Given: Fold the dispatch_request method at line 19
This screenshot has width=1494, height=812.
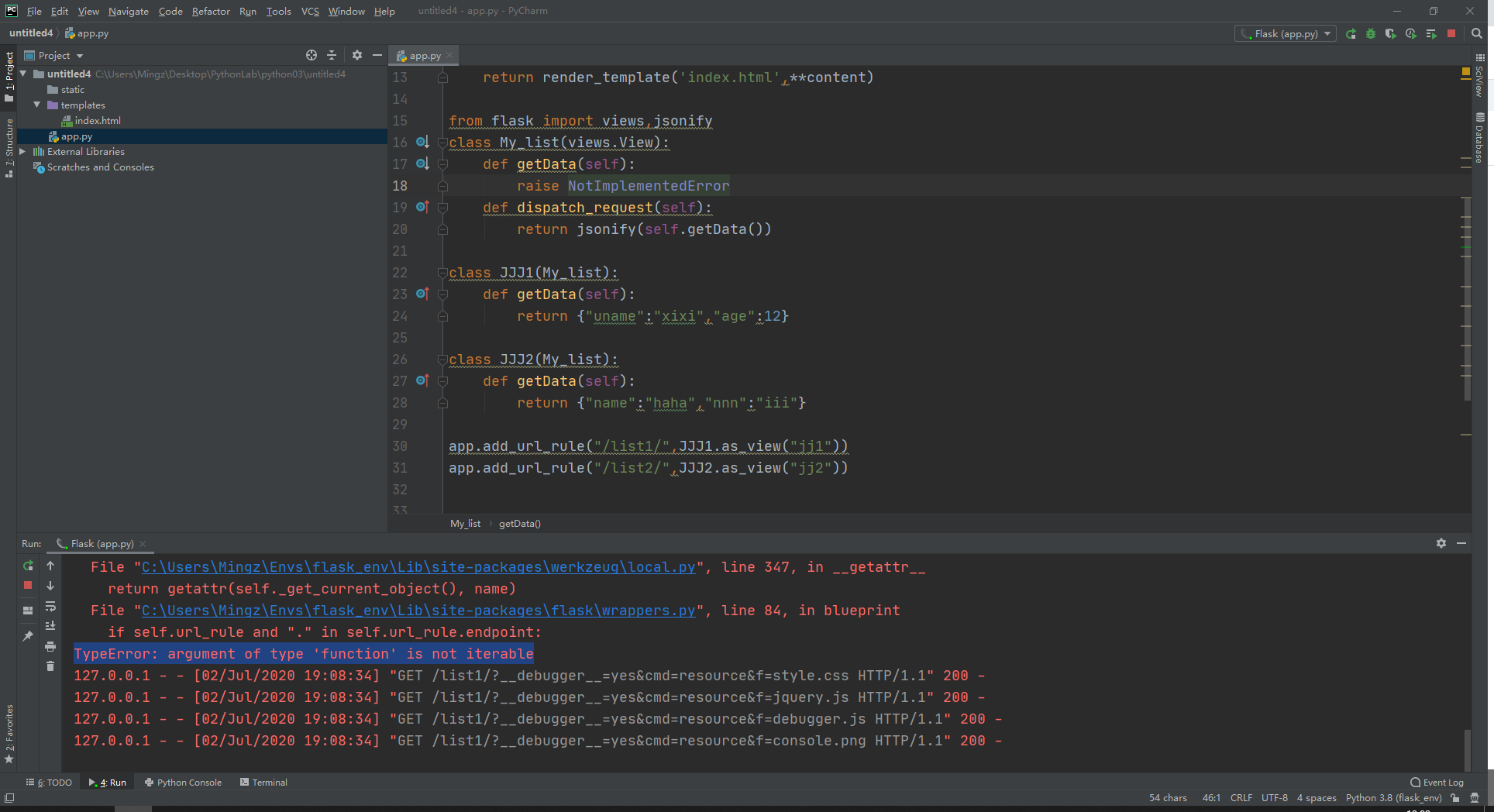Looking at the screenshot, I should pyautogui.click(x=442, y=207).
